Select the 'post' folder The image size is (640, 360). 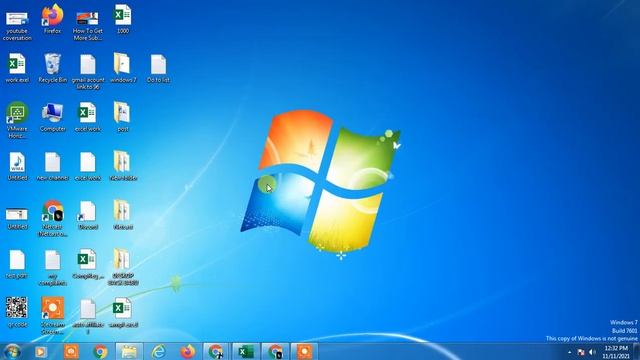tap(122, 117)
